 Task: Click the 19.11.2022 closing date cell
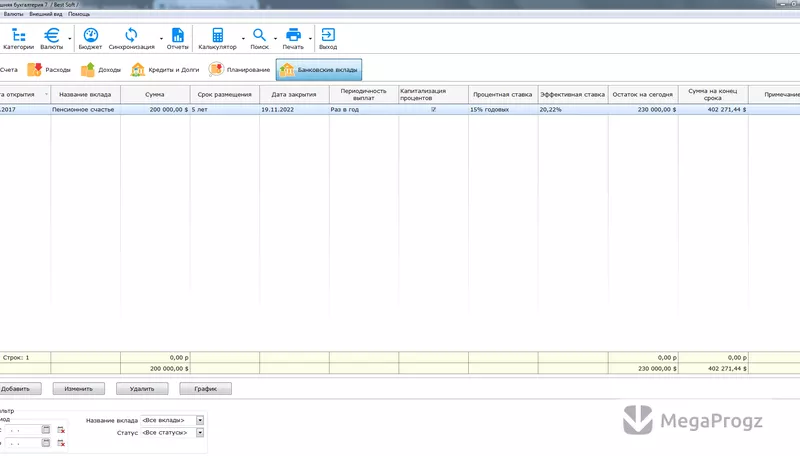pyautogui.click(x=294, y=110)
